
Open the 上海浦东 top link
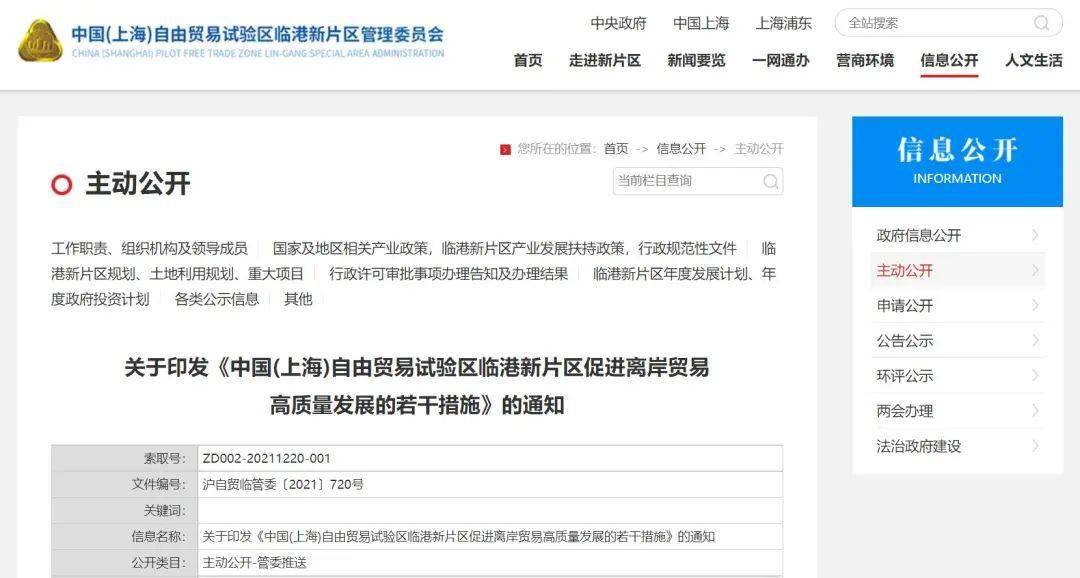tap(784, 23)
